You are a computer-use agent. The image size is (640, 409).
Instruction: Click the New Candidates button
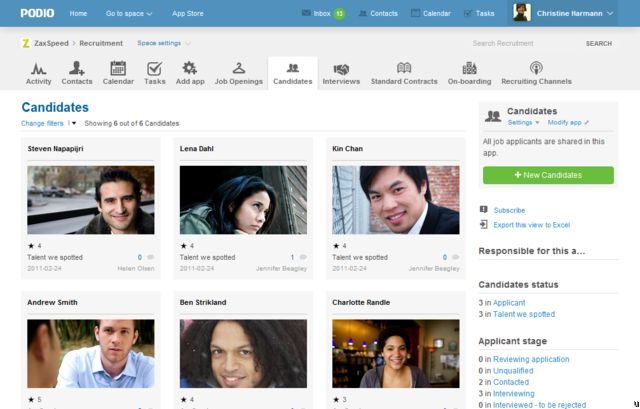coord(547,175)
